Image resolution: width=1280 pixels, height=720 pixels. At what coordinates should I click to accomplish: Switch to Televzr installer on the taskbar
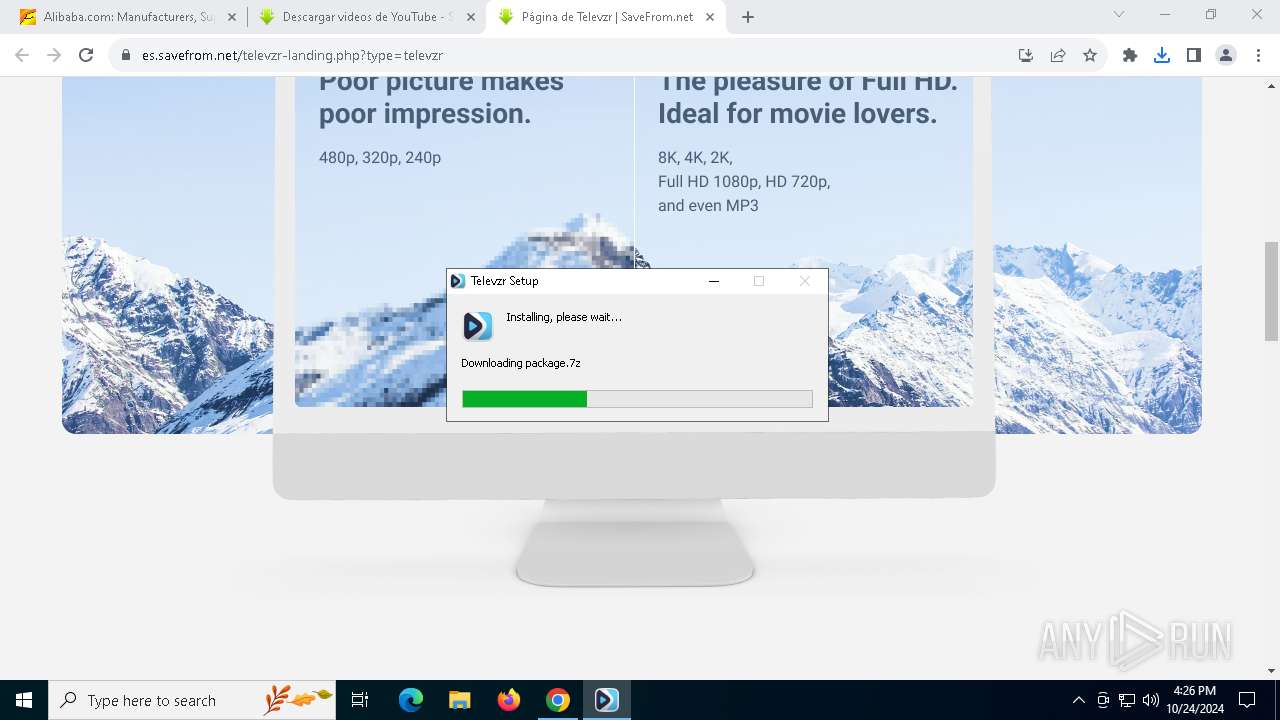pyautogui.click(x=606, y=700)
